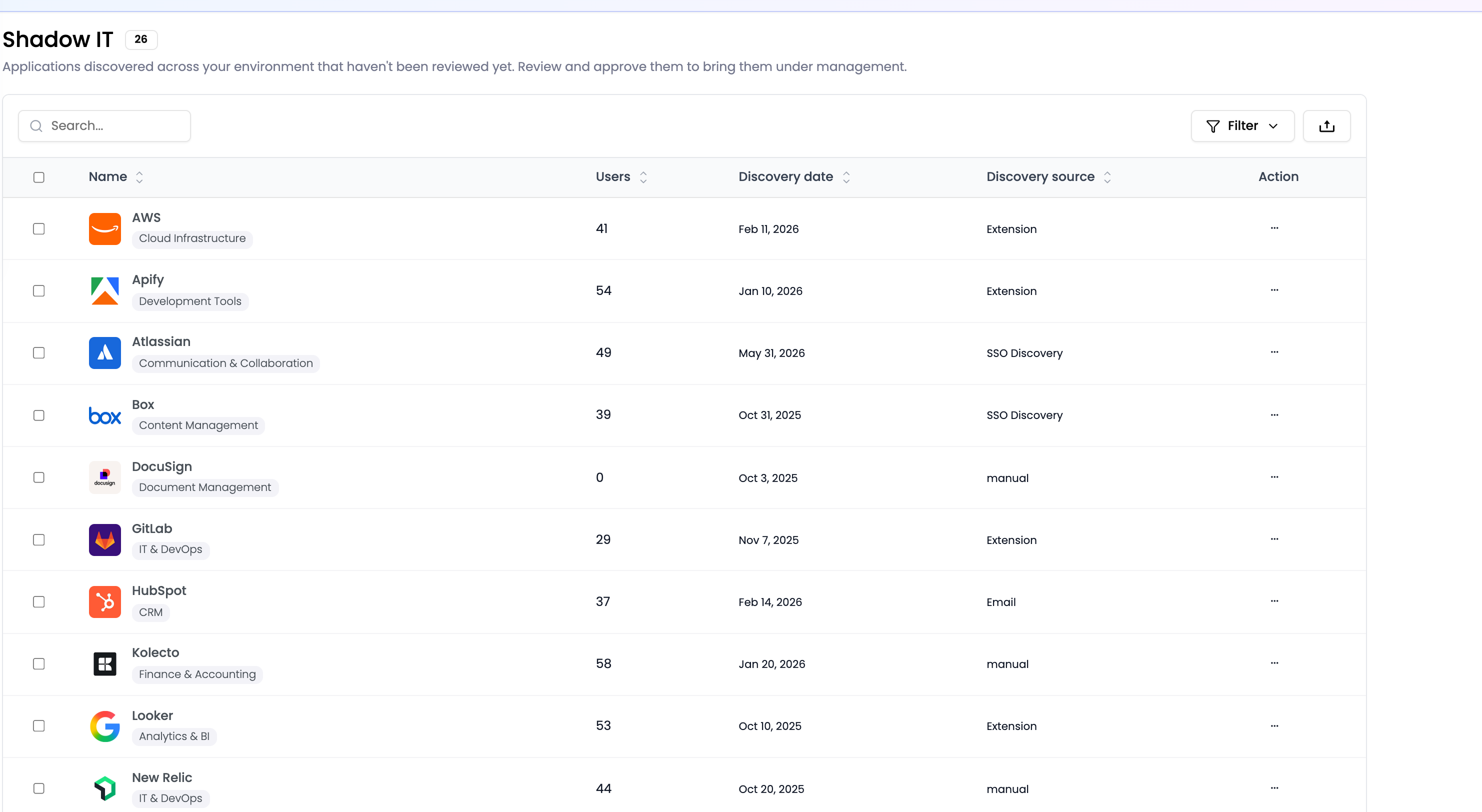This screenshot has width=1482, height=812.
Task: Open the action menu for Looker row
Action: [1274, 726]
